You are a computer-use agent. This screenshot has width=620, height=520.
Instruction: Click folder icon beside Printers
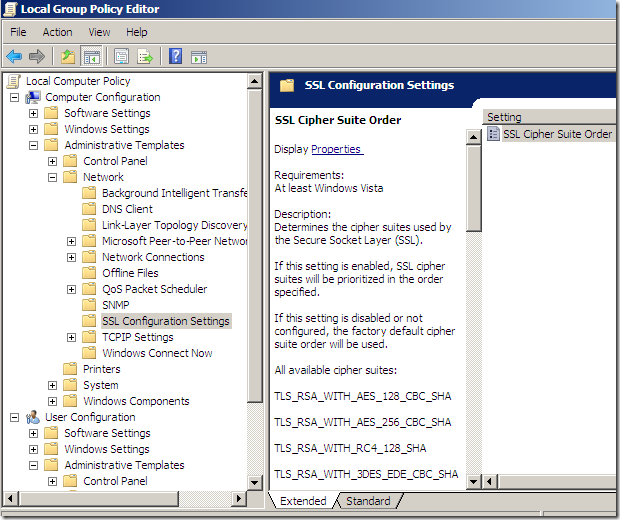pos(70,369)
